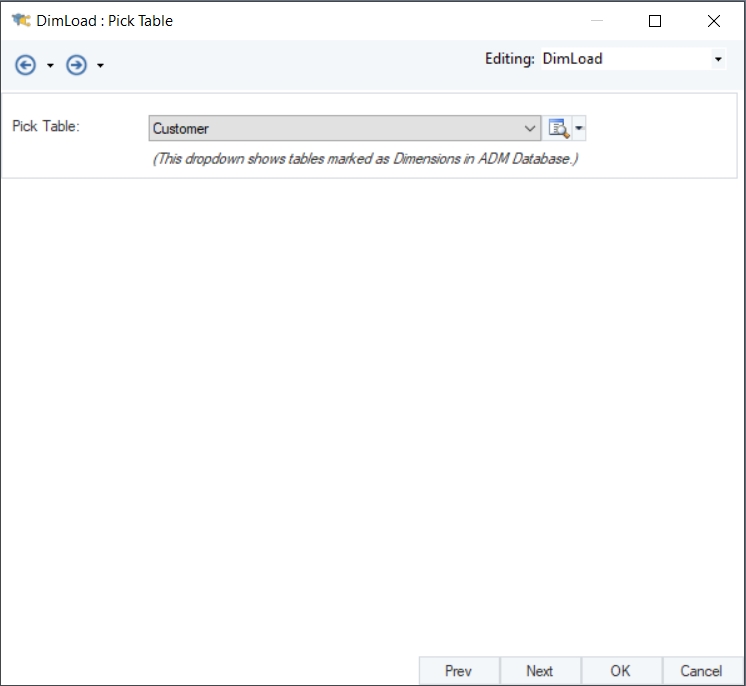Open the forward history dropdown arrow
Viewport: 746px width, 686px height.
(100, 66)
